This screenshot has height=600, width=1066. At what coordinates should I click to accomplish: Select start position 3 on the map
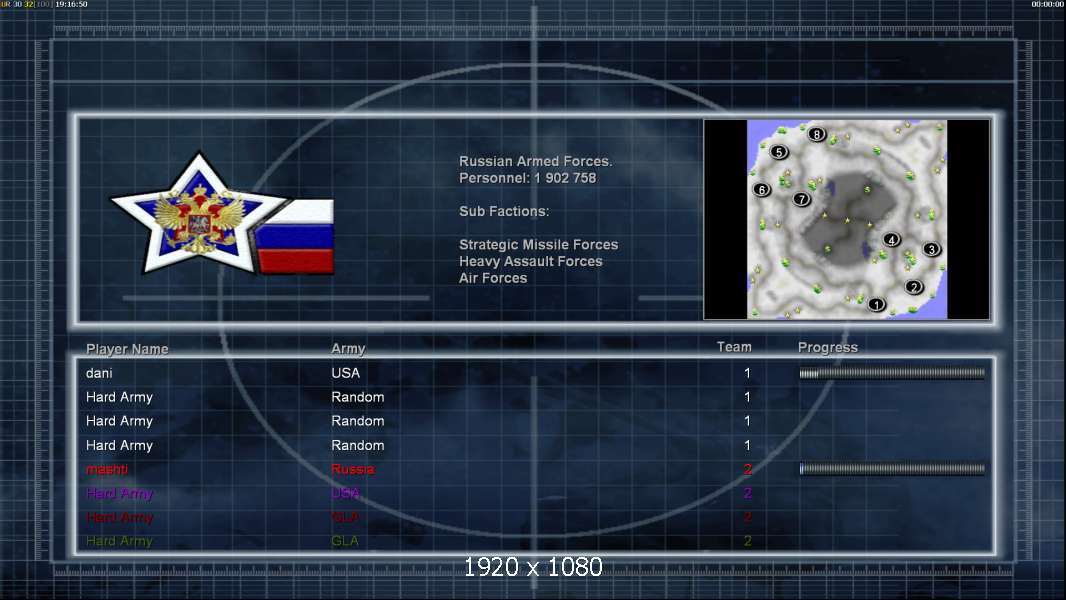(931, 249)
